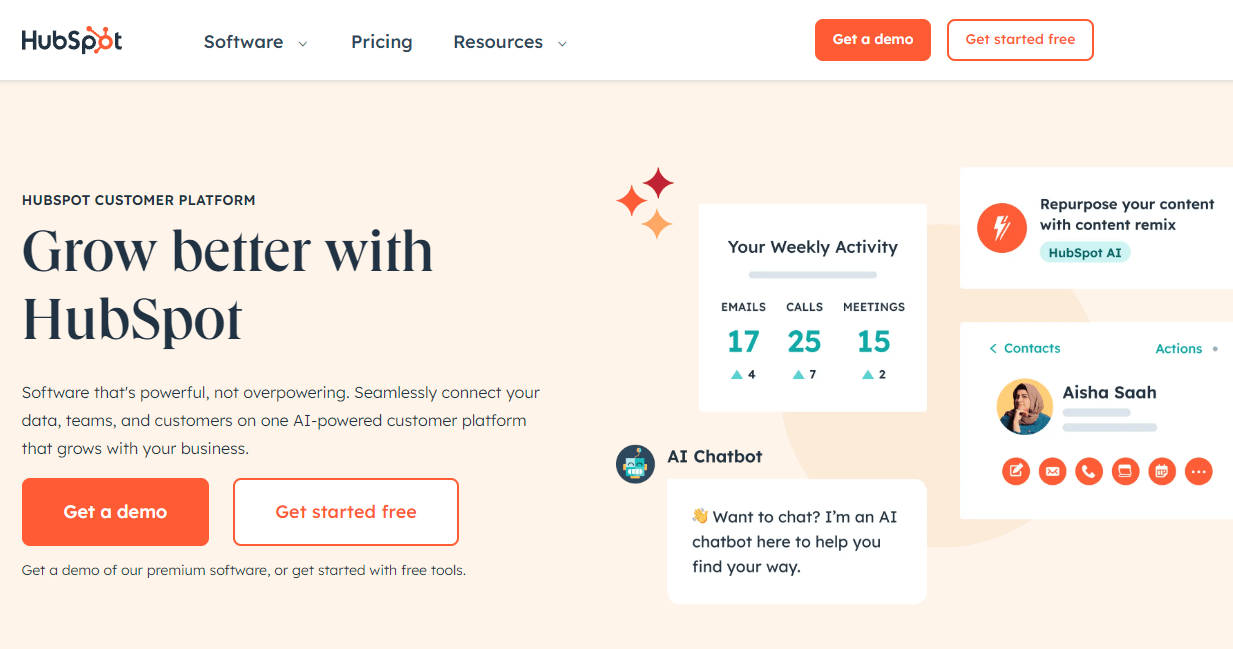Click the Actions menu on the contact card
The height and width of the screenshot is (649, 1233).
click(x=1178, y=348)
